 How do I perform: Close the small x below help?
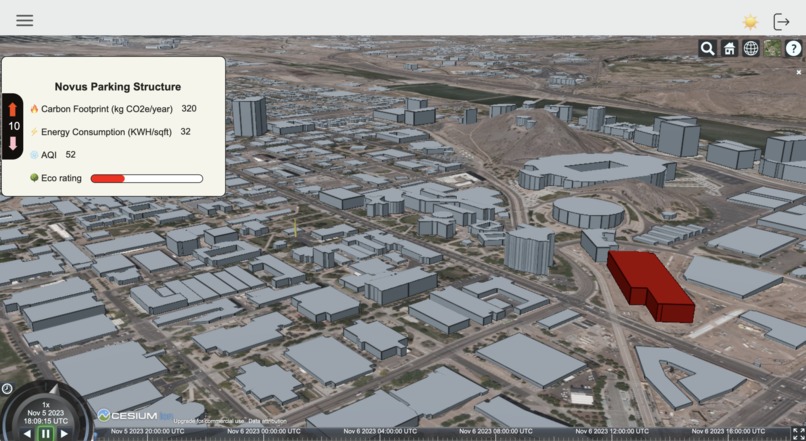[x=799, y=72]
